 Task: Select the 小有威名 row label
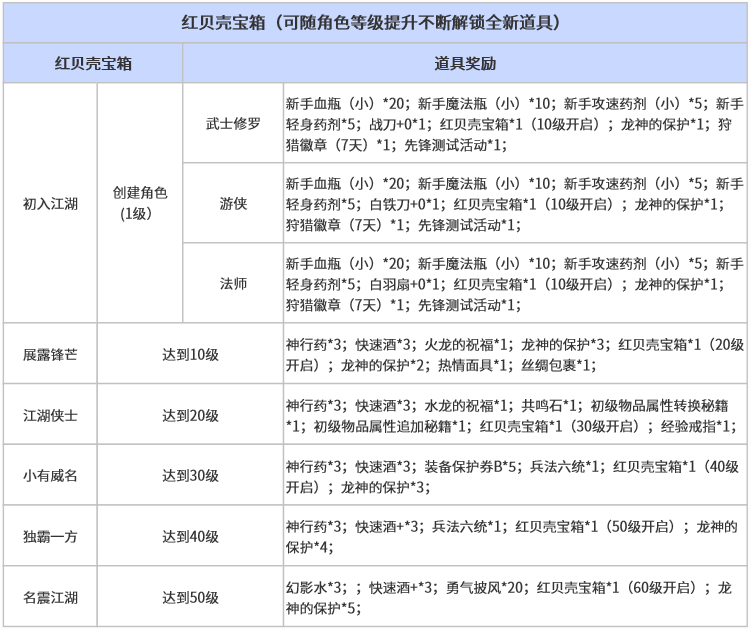pos(50,476)
